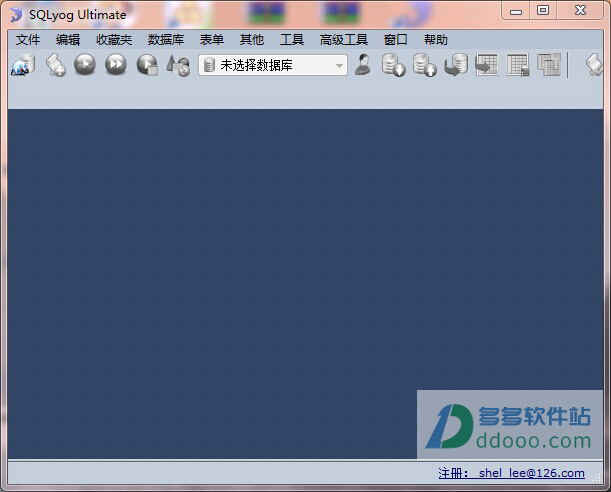Minimize the SQLyog Ultimate window

(516, 11)
